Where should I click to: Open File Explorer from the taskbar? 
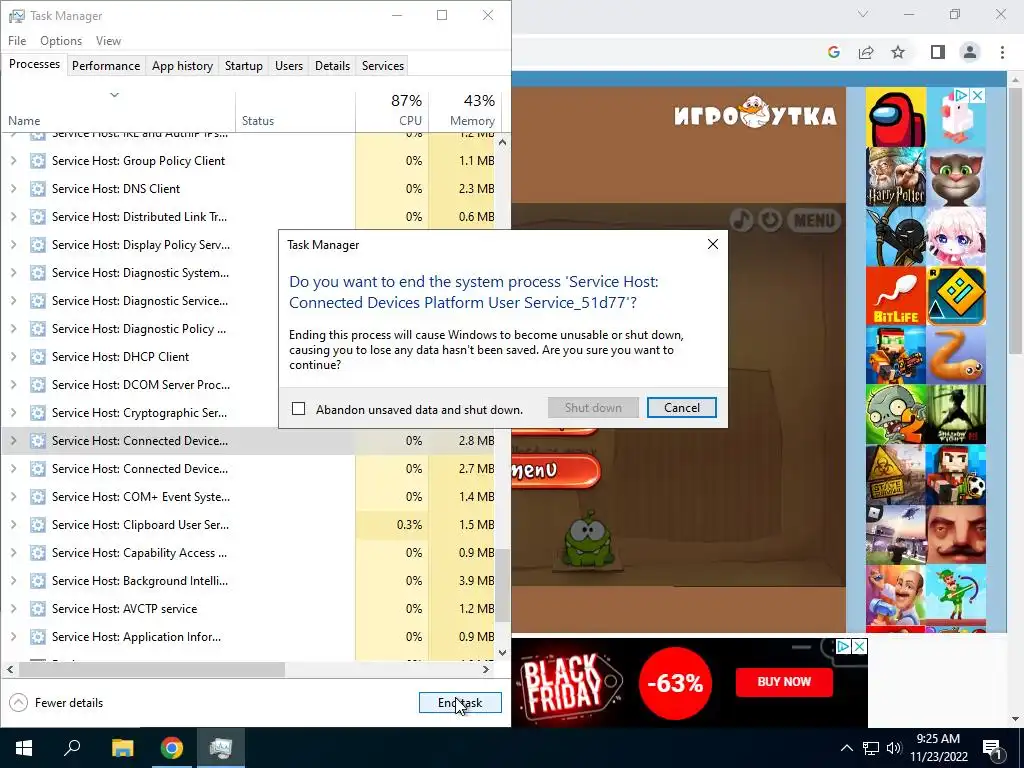coord(122,748)
